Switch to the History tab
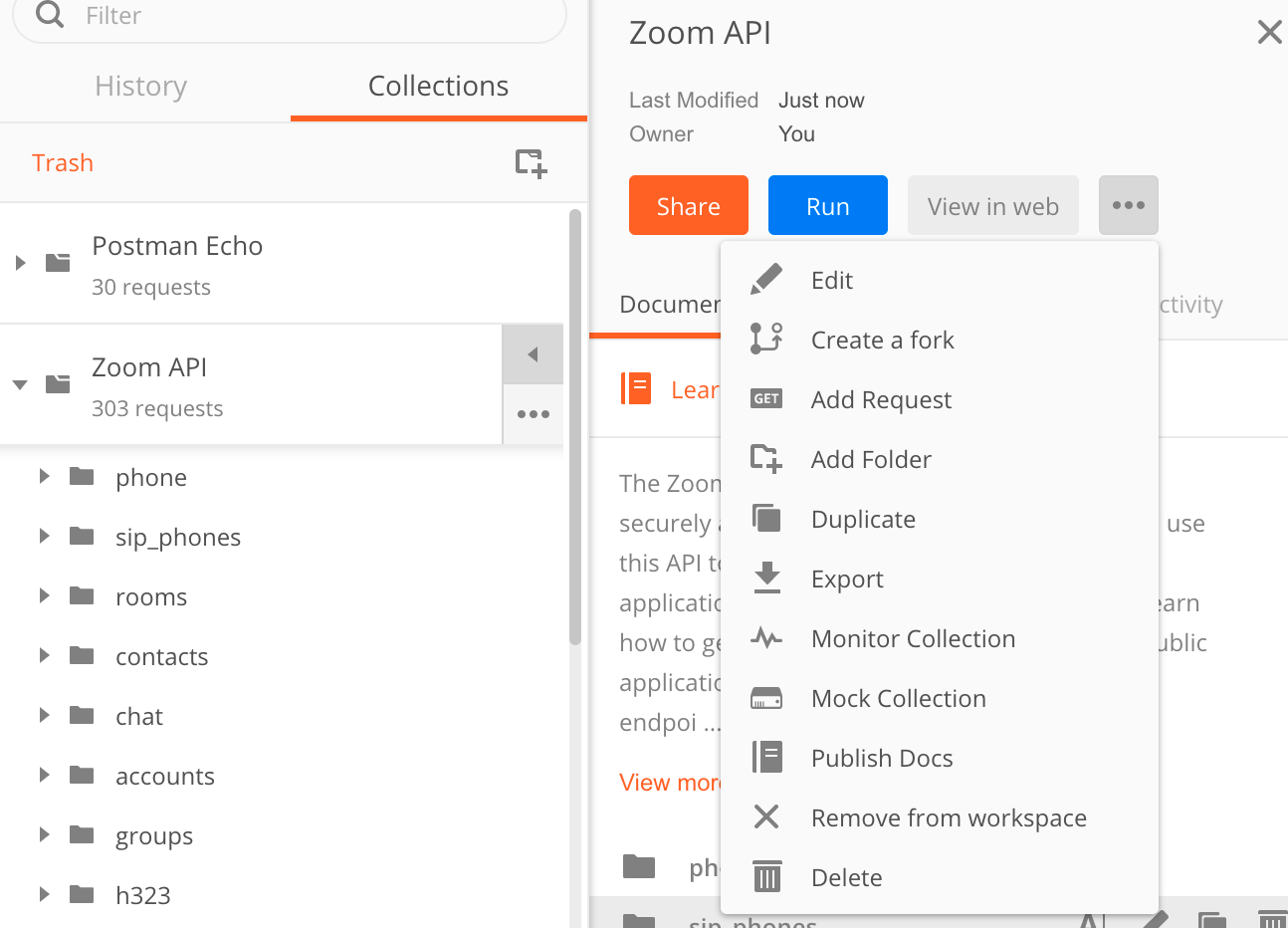Screen dimensions: 1288x928 click(141, 87)
